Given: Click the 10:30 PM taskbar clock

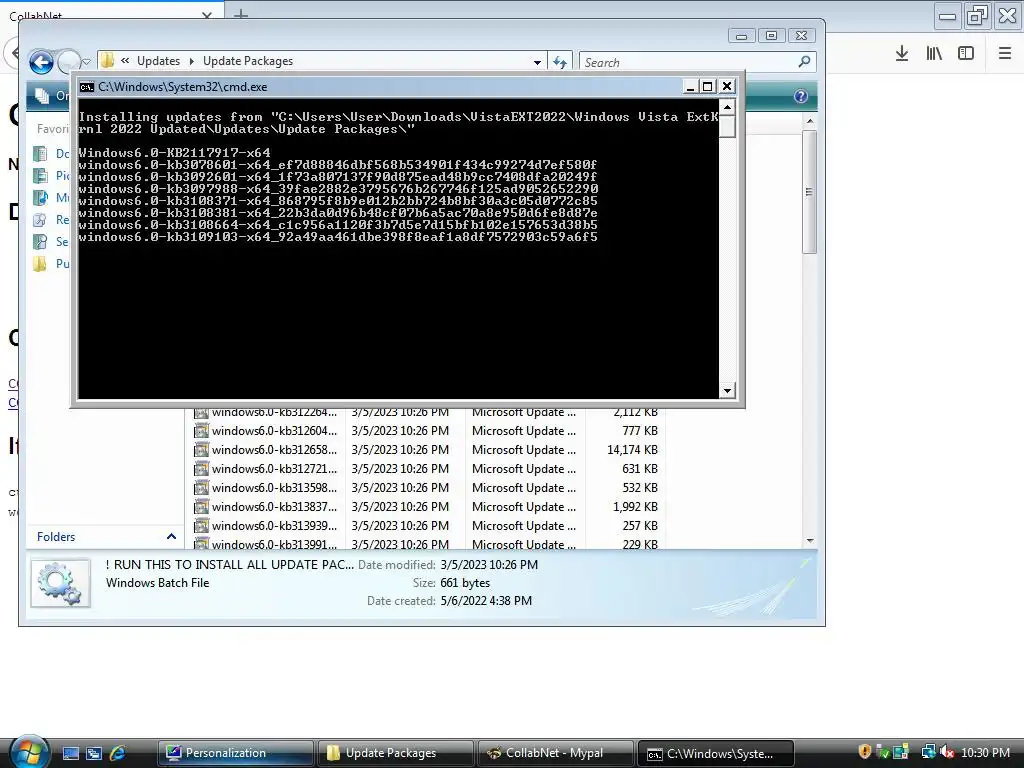Looking at the screenshot, I should click(x=985, y=753).
